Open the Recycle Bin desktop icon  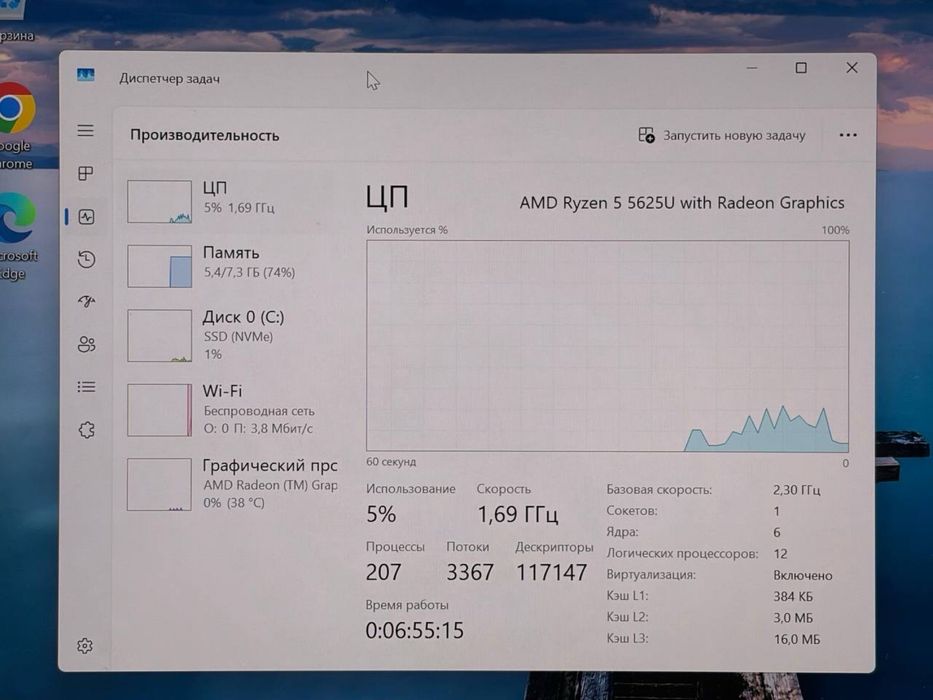[x=15, y=21]
